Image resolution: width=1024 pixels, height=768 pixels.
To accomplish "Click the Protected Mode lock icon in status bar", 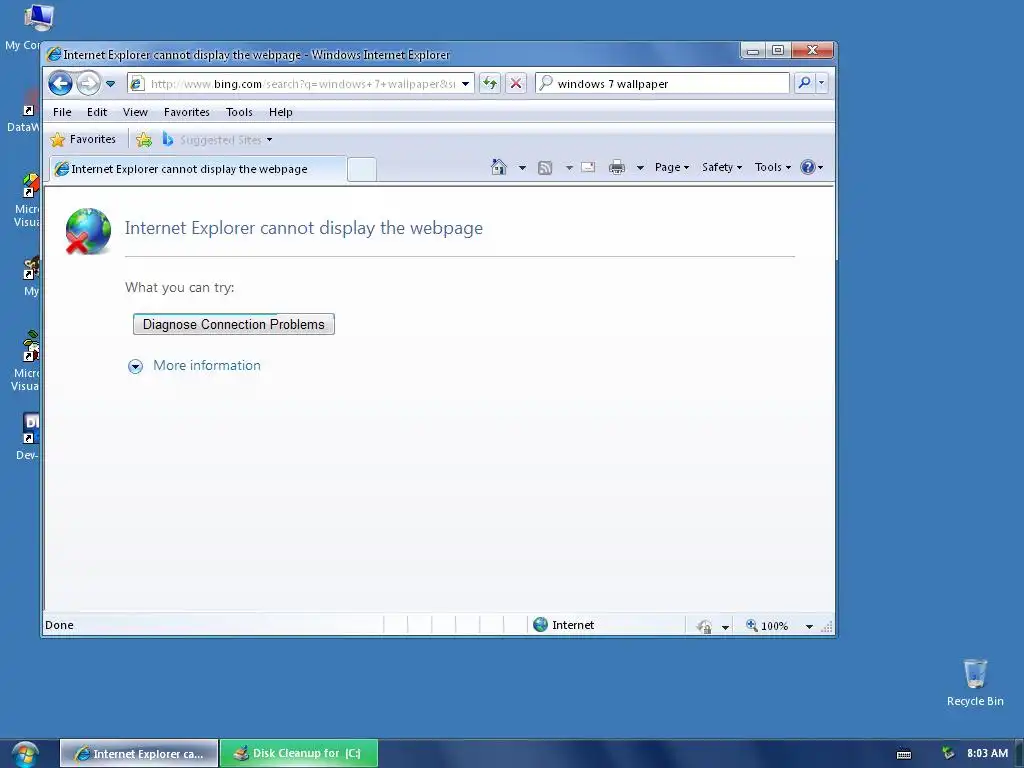I will click(x=704, y=626).
